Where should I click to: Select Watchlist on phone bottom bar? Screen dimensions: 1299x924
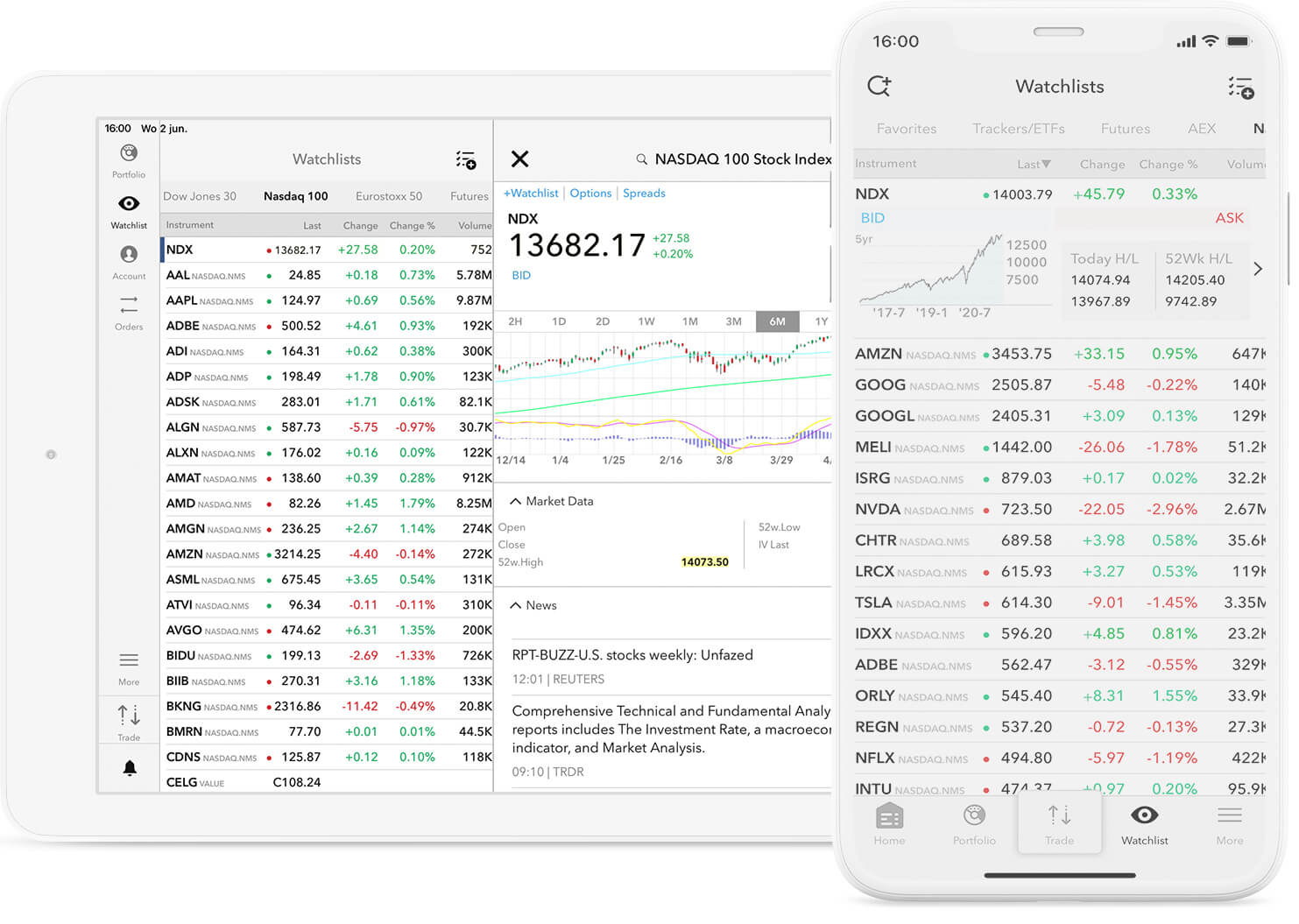click(x=1144, y=824)
